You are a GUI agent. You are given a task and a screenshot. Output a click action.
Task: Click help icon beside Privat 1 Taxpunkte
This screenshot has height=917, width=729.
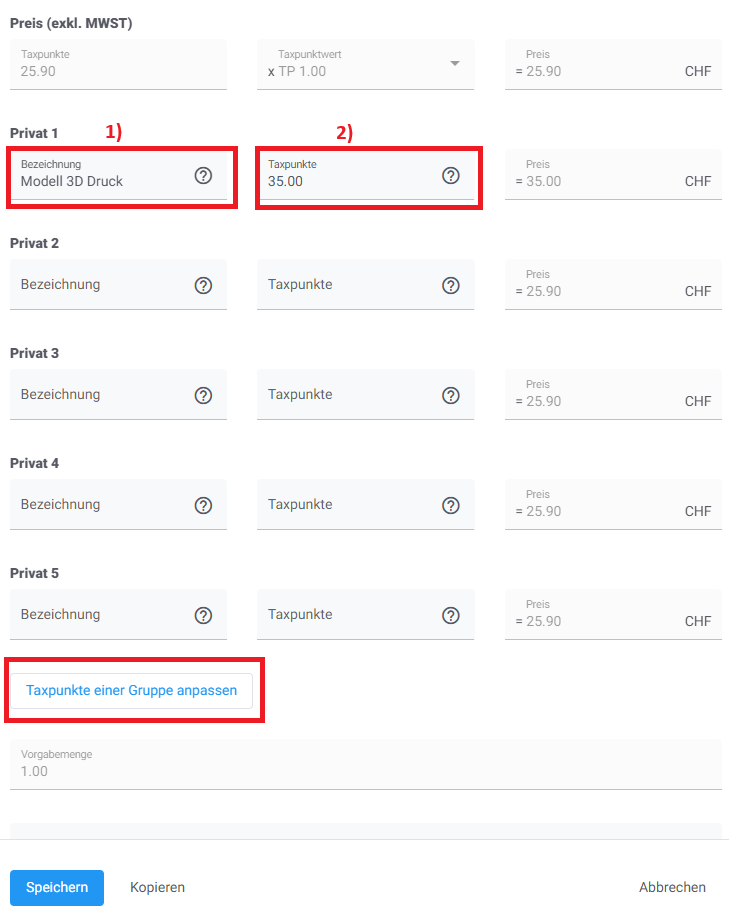pos(451,176)
